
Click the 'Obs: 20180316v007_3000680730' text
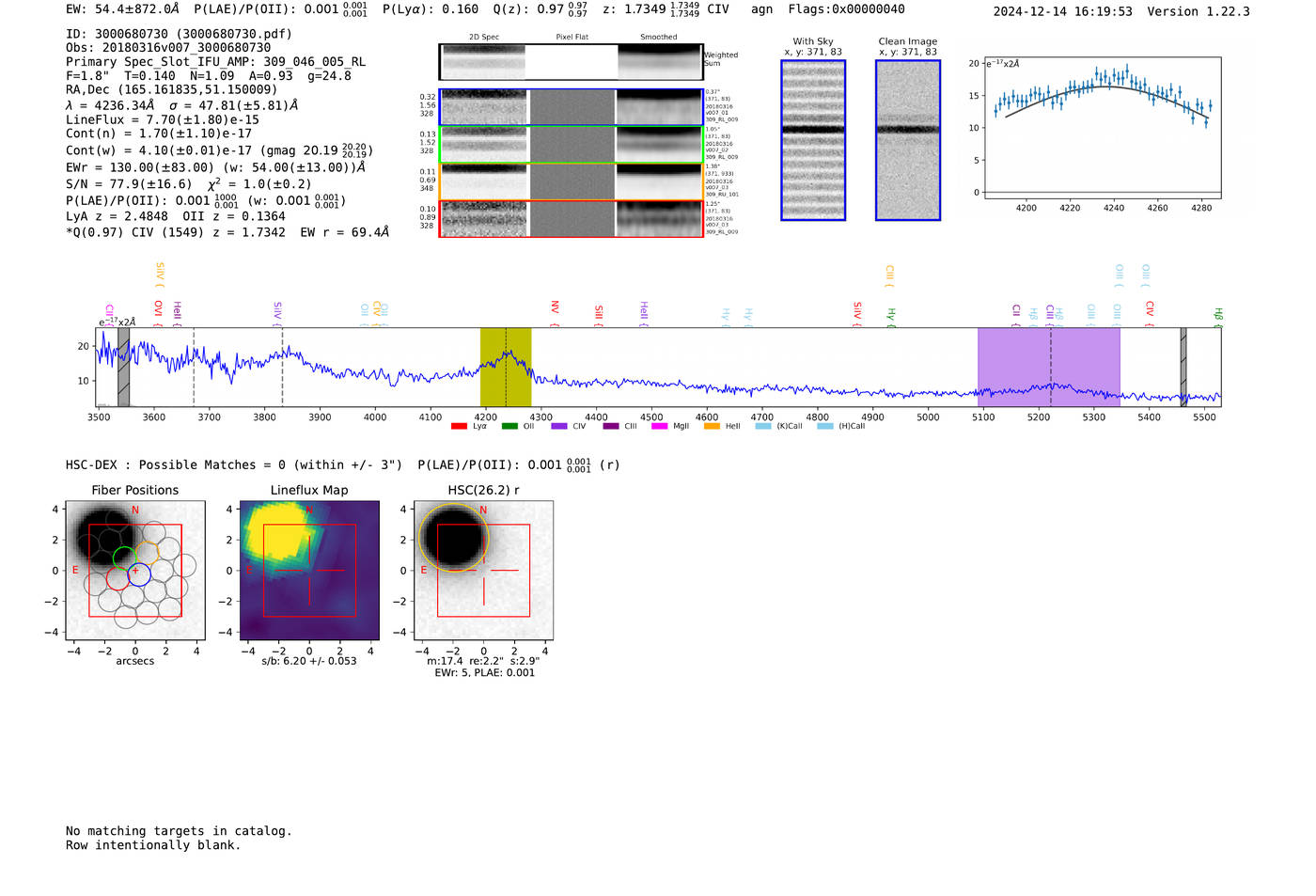(168, 48)
